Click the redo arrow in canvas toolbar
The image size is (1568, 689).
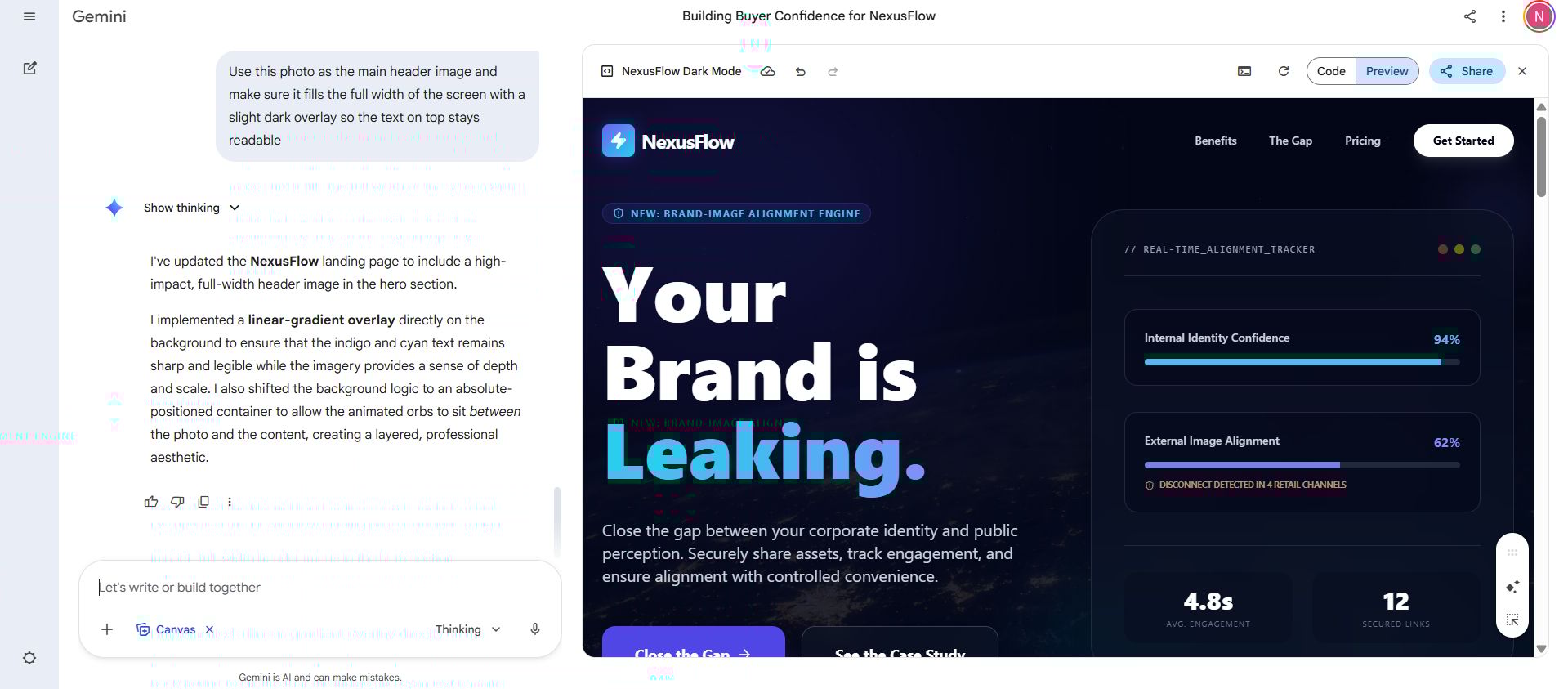tap(833, 72)
